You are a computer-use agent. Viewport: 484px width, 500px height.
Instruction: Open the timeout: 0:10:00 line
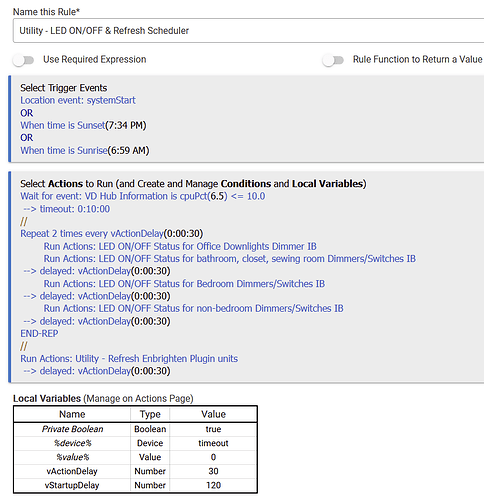click(x=67, y=209)
